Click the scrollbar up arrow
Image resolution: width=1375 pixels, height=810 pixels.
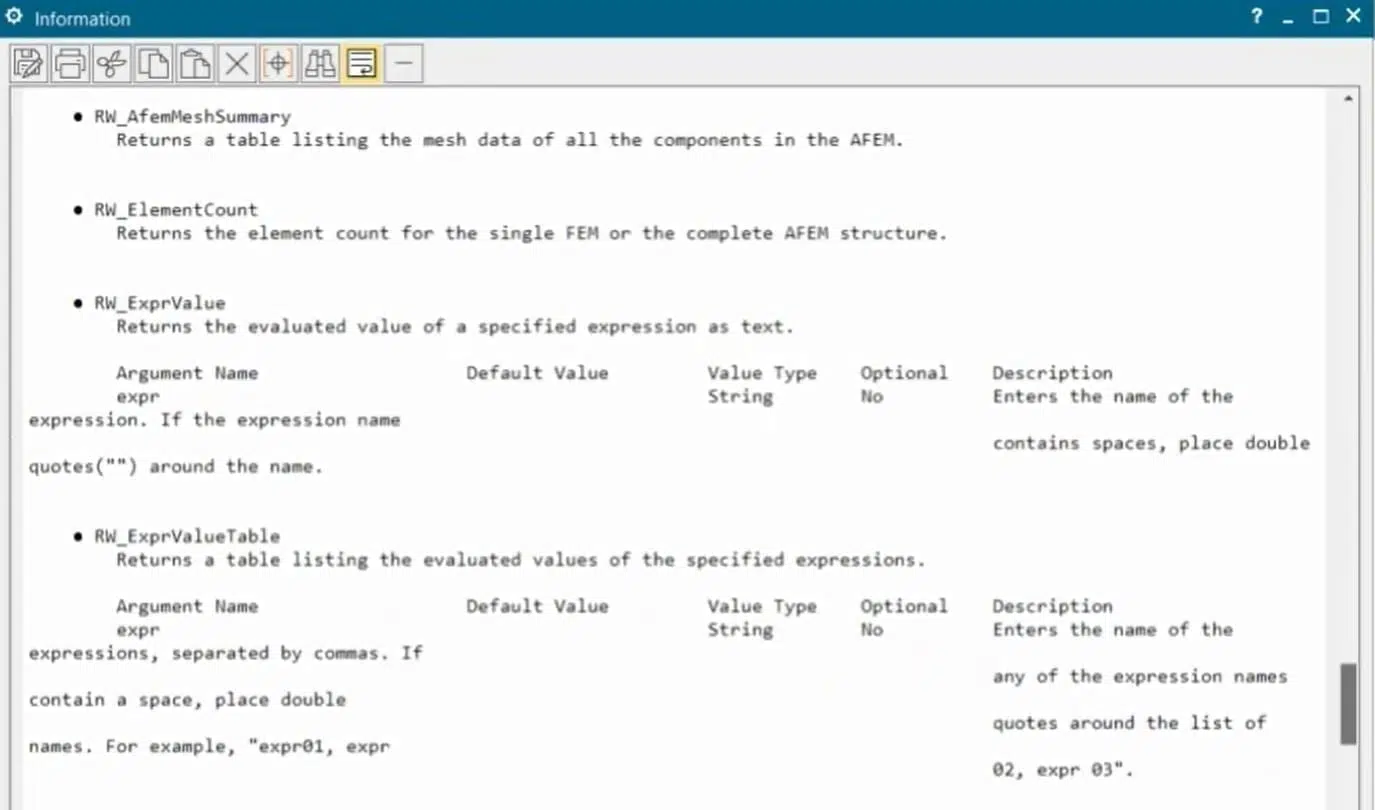click(x=1348, y=98)
